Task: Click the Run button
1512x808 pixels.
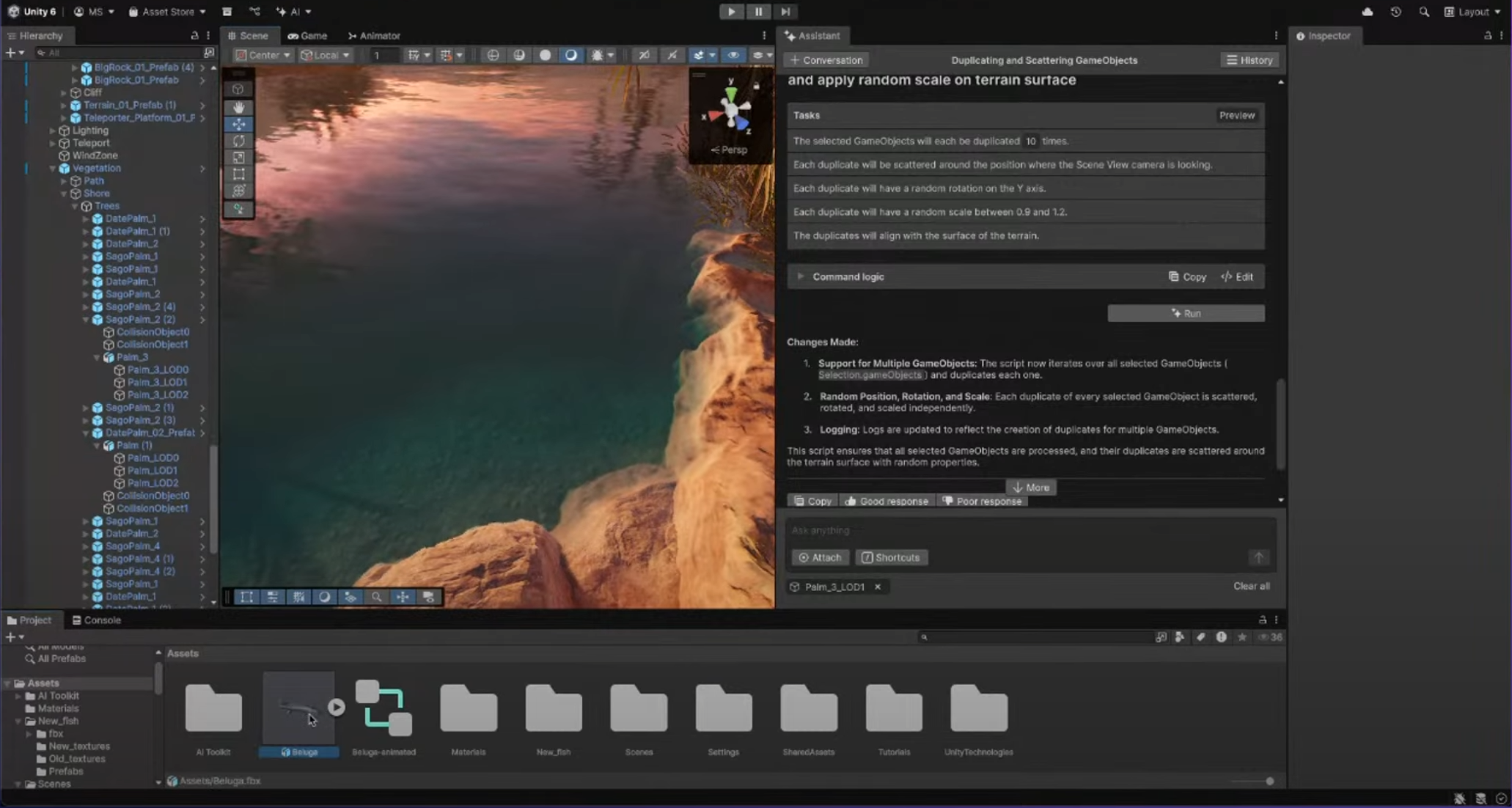Action: click(1186, 313)
